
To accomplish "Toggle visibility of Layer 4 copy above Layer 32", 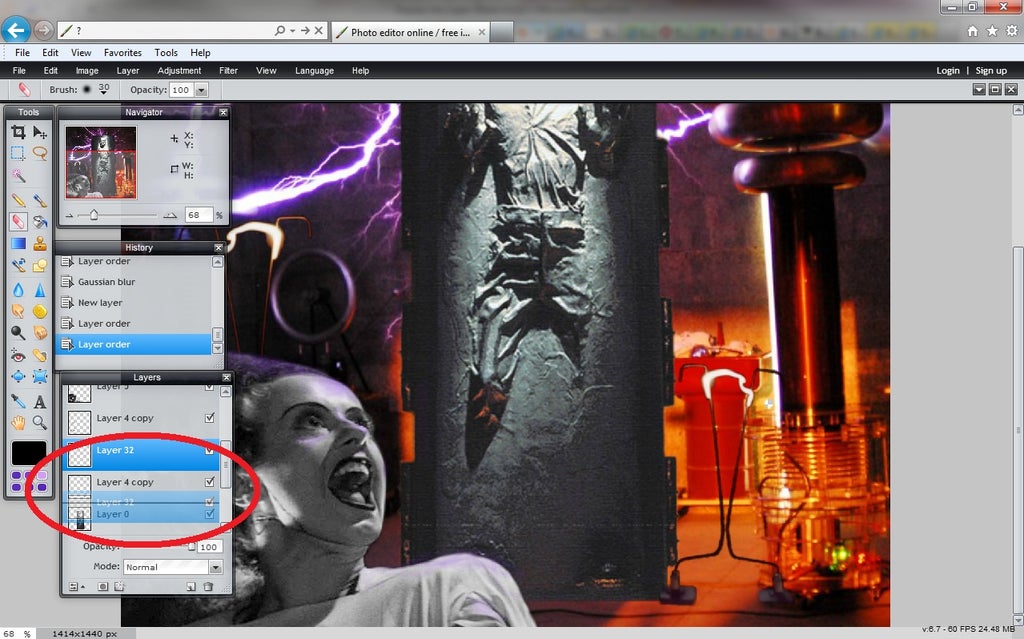I will (x=210, y=418).
